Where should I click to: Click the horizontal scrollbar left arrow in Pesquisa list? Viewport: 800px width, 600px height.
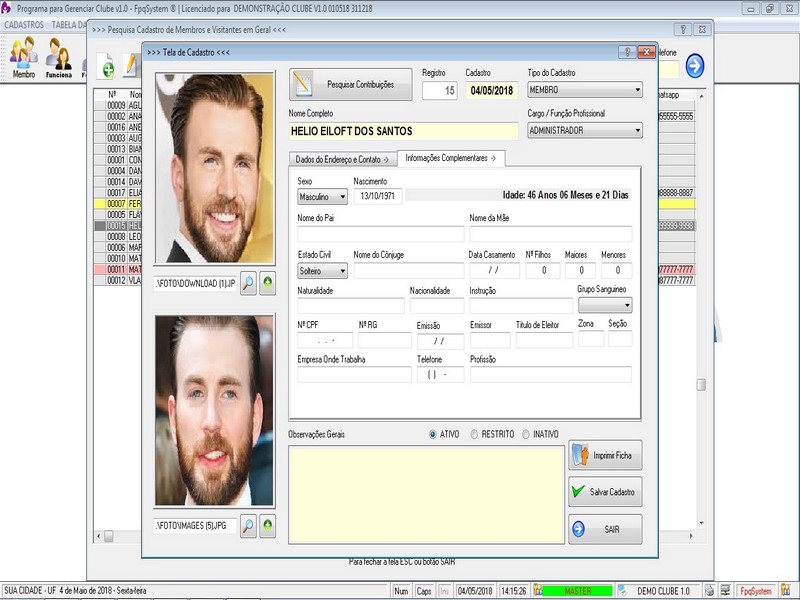99,536
